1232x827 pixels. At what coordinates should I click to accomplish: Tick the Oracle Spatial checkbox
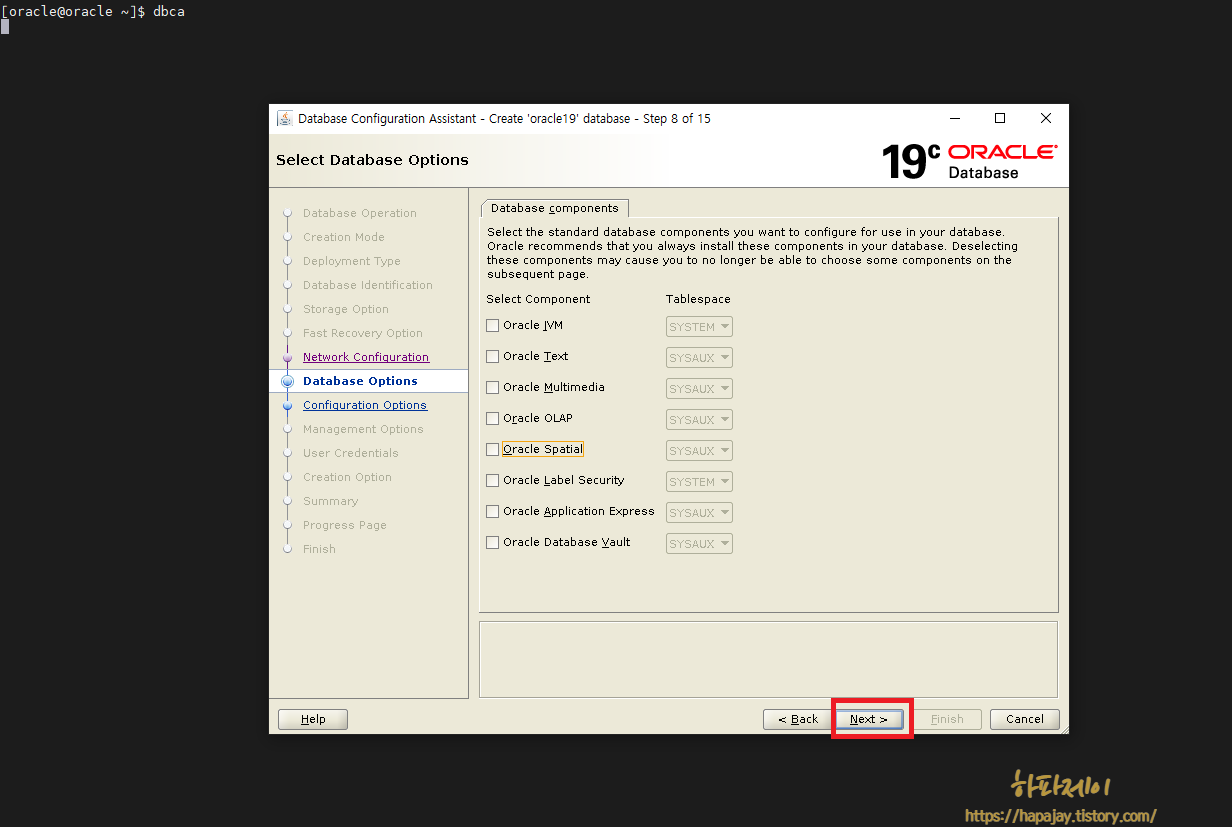coord(492,449)
